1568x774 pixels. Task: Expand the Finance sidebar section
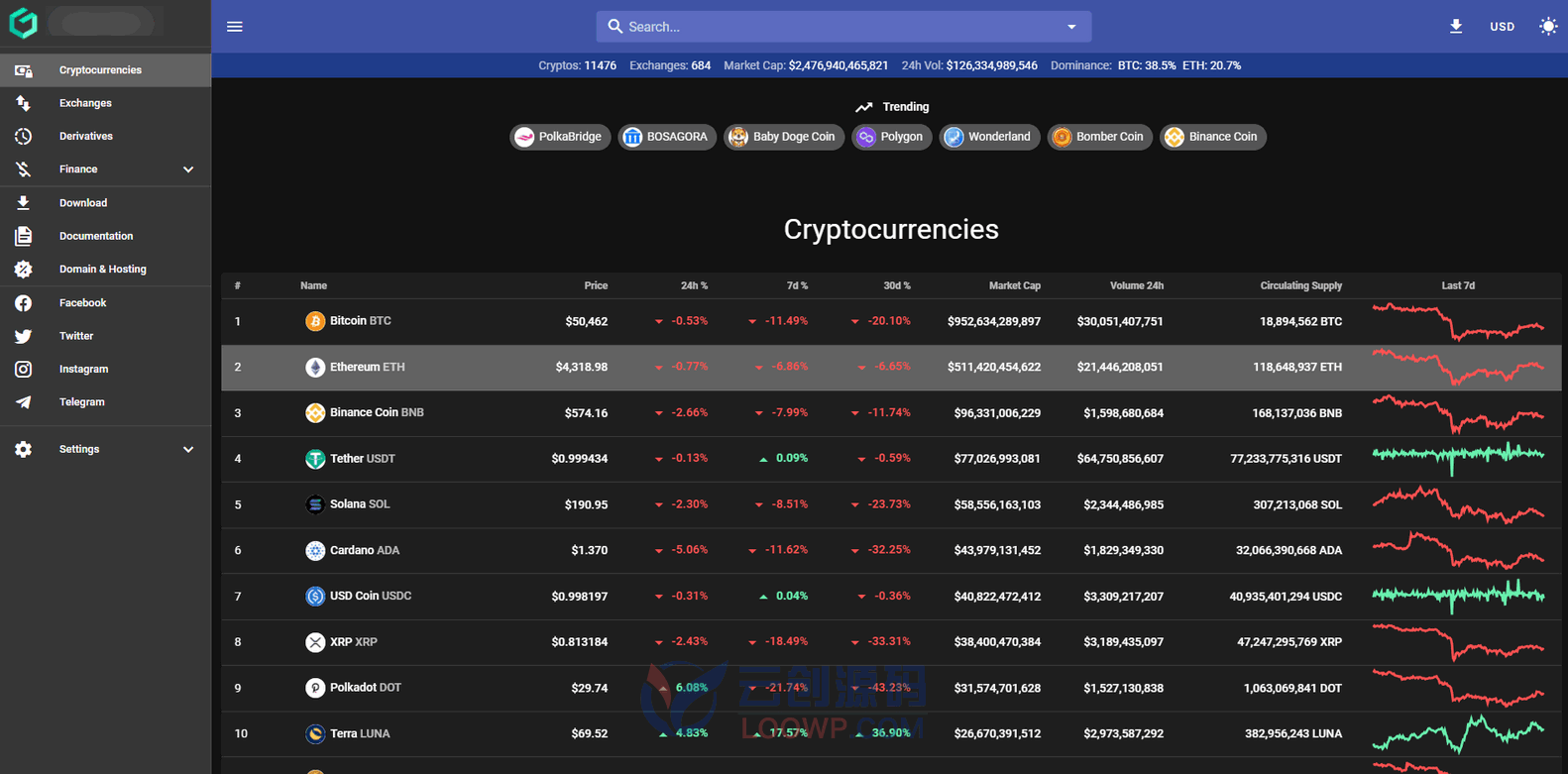click(105, 169)
